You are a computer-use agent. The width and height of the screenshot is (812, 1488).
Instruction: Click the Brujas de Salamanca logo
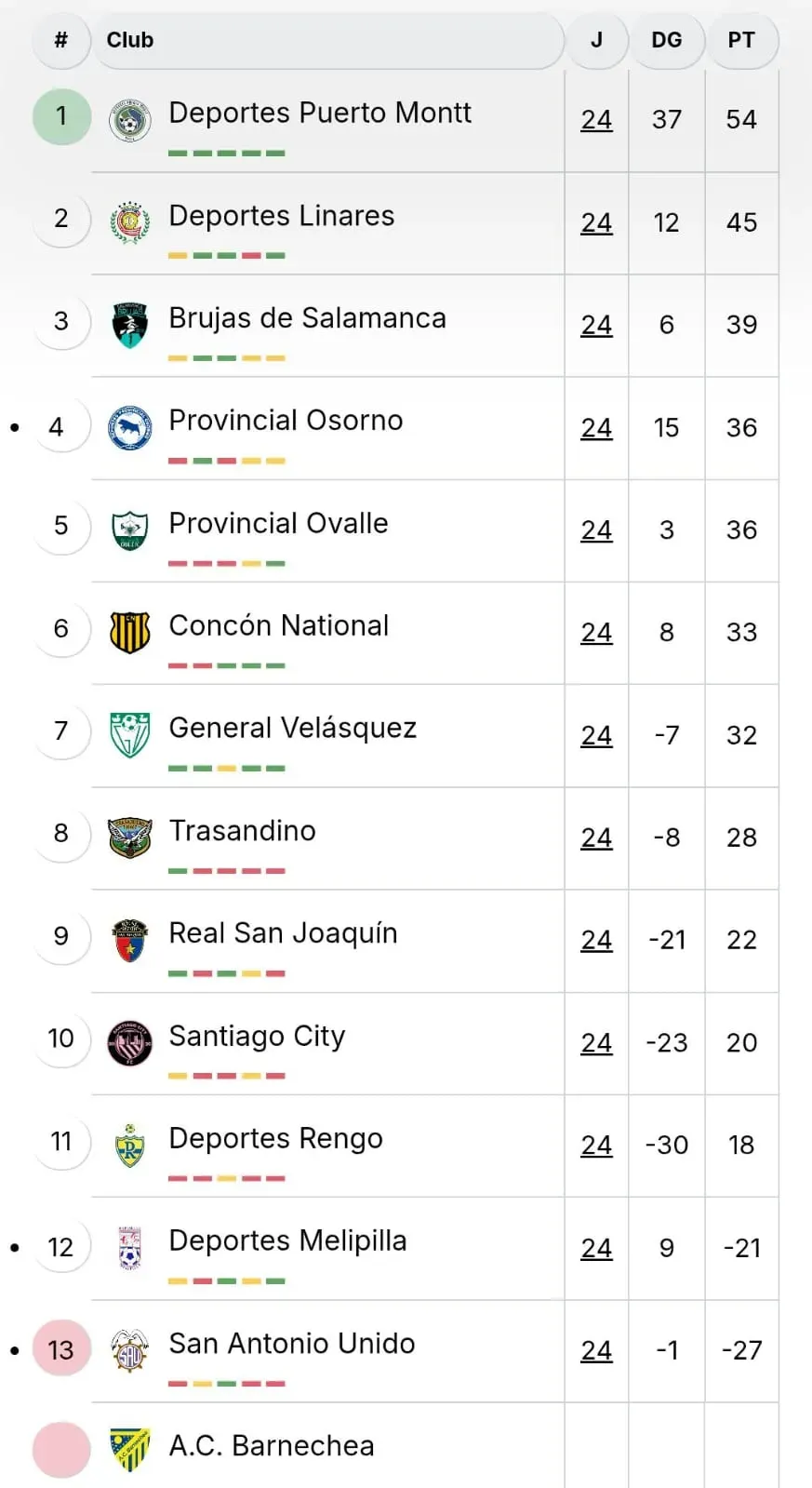[129, 325]
